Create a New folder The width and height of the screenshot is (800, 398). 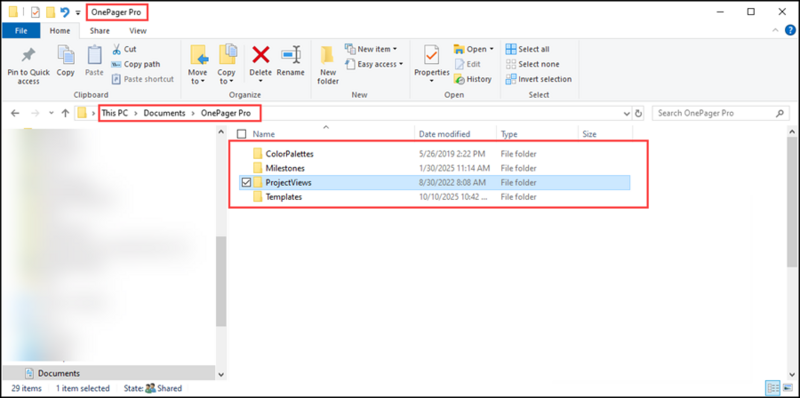328,65
